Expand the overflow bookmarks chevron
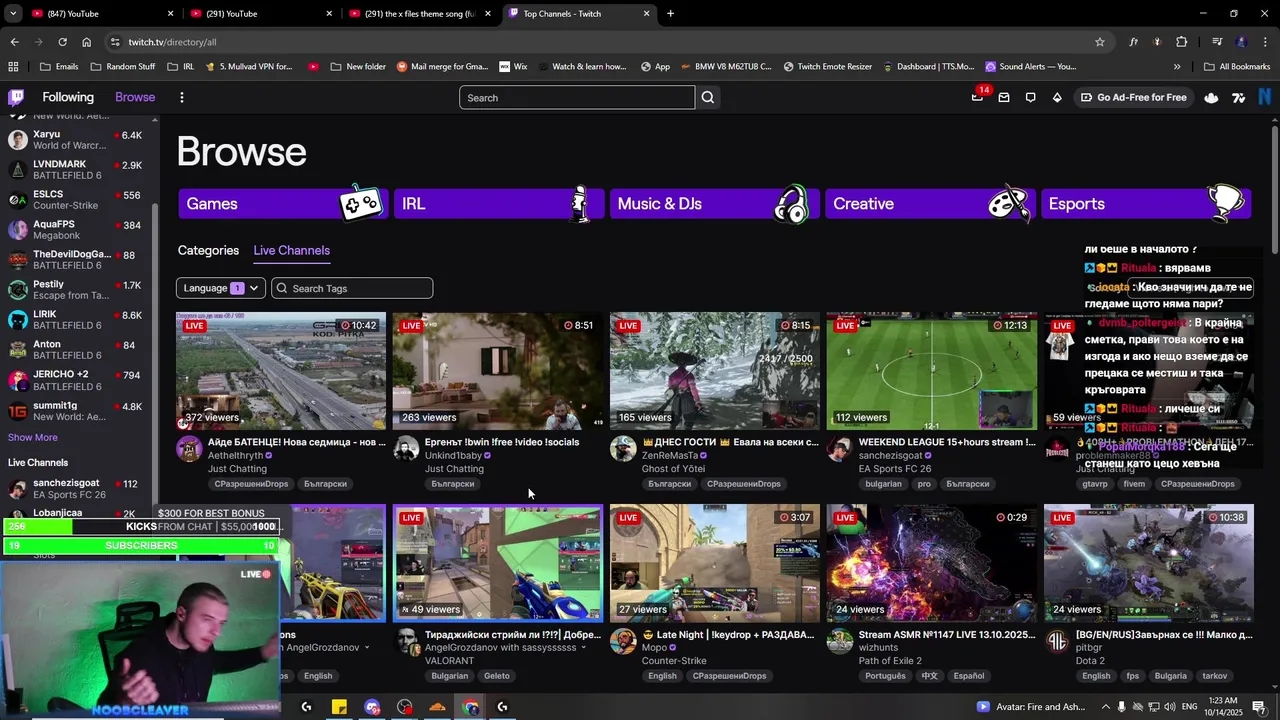This screenshot has width=1280, height=720. pos(1177,67)
